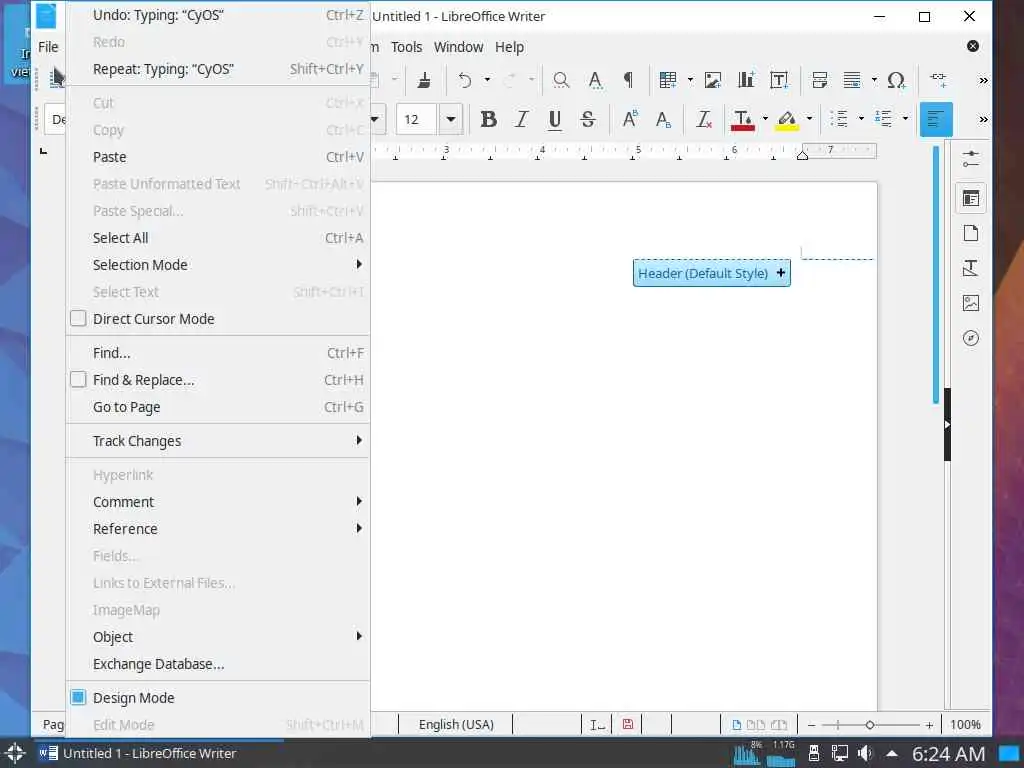Open sidebar Gallery deck icon

click(x=971, y=303)
